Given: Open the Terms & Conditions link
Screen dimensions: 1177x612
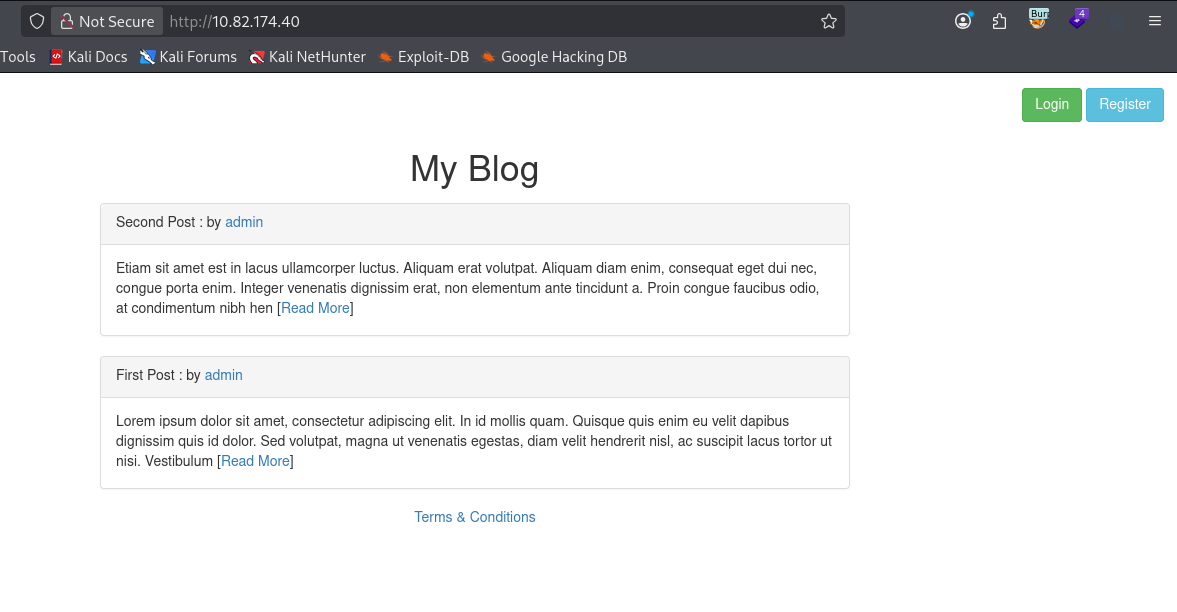Looking at the screenshot, I should coord(474,517).
